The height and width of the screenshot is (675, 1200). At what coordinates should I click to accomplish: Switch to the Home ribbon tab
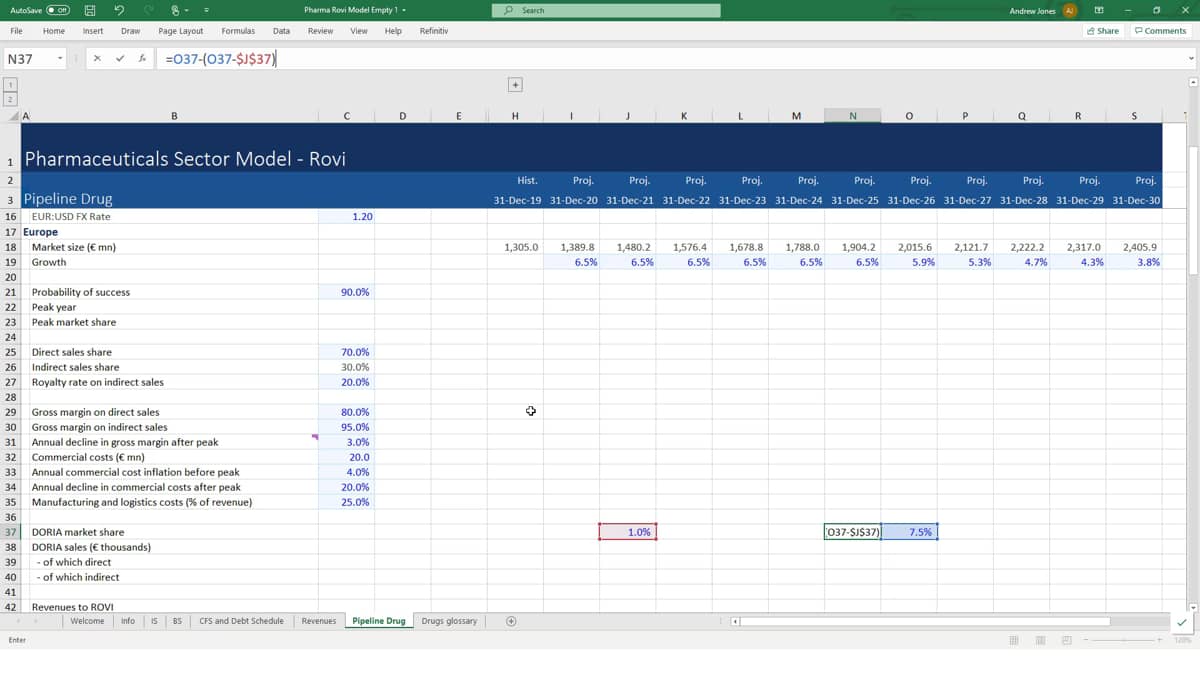point(54,31)
